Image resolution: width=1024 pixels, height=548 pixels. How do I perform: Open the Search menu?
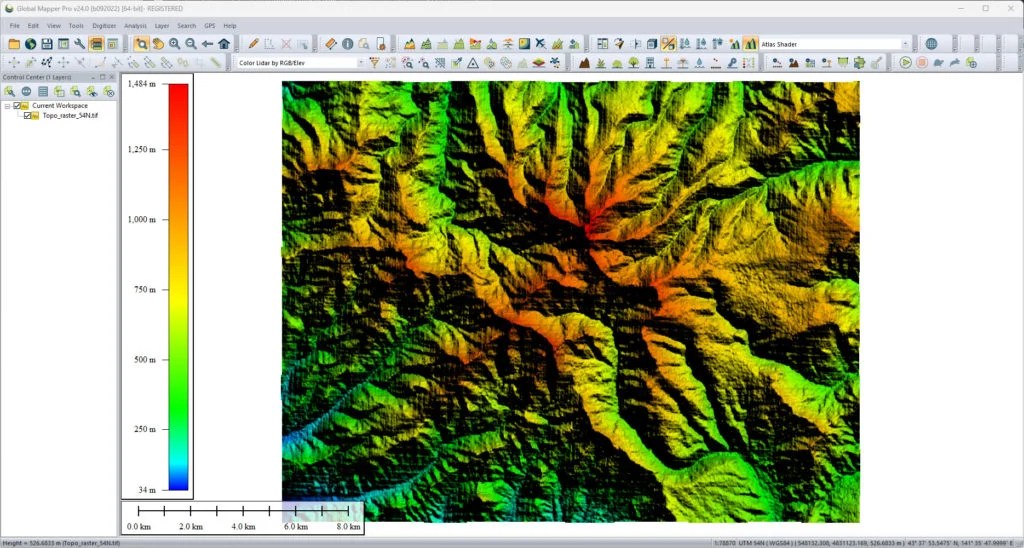(x=186, y=26)
